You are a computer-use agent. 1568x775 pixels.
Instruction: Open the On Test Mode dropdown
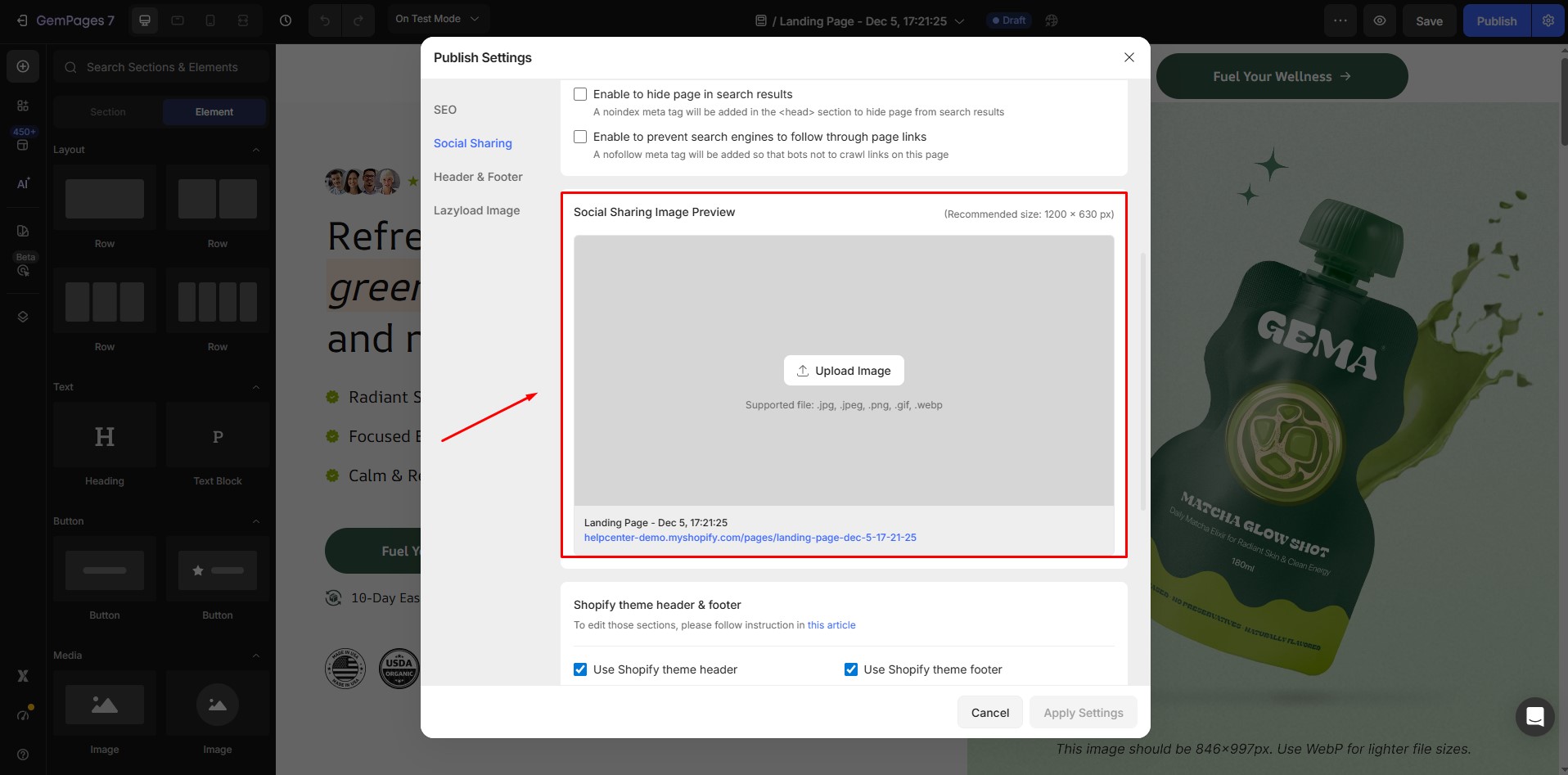pyautogui.click(x=437, y=19)
